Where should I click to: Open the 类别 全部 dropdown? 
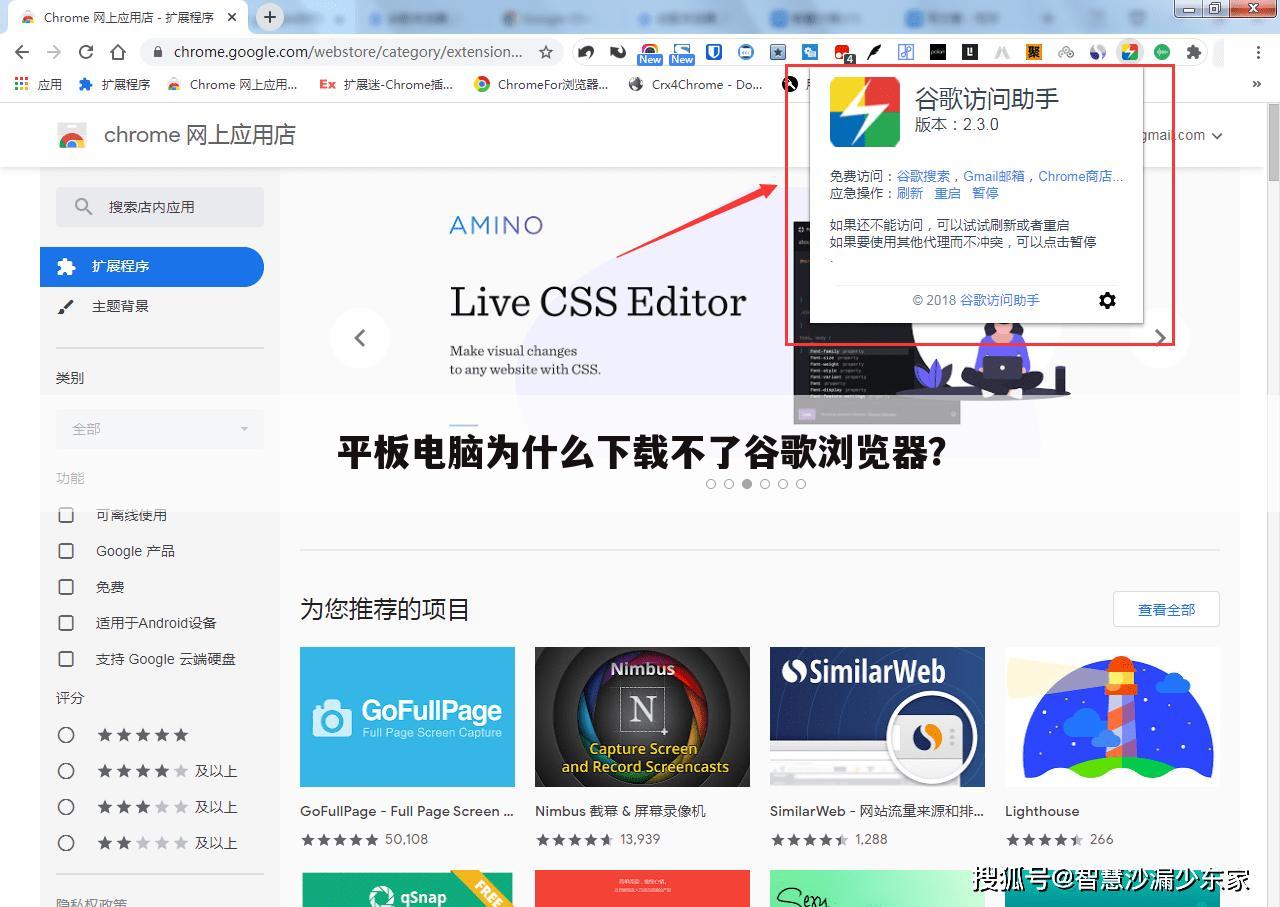coord(160,429)
